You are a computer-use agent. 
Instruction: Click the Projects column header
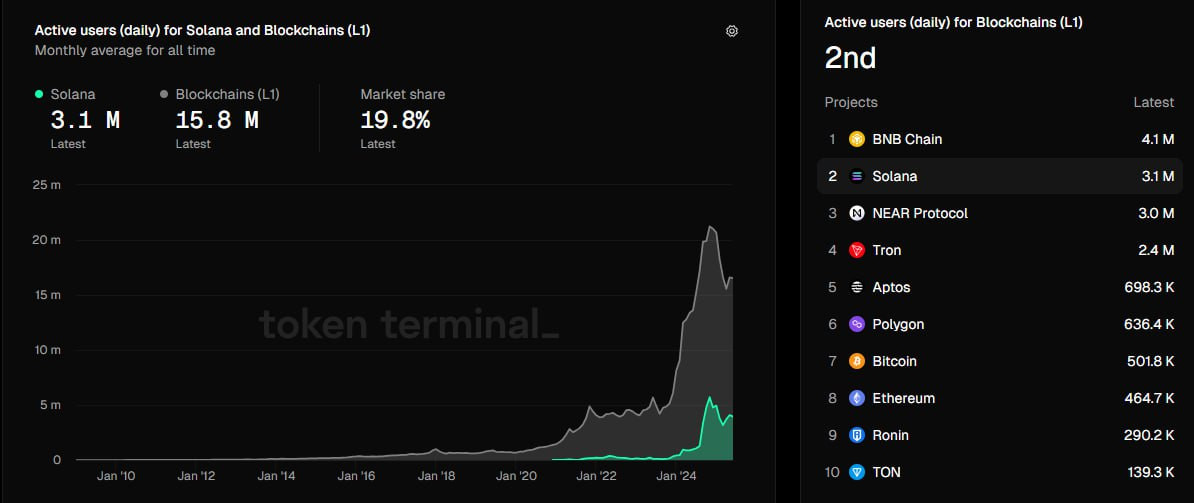coord(851,102)
